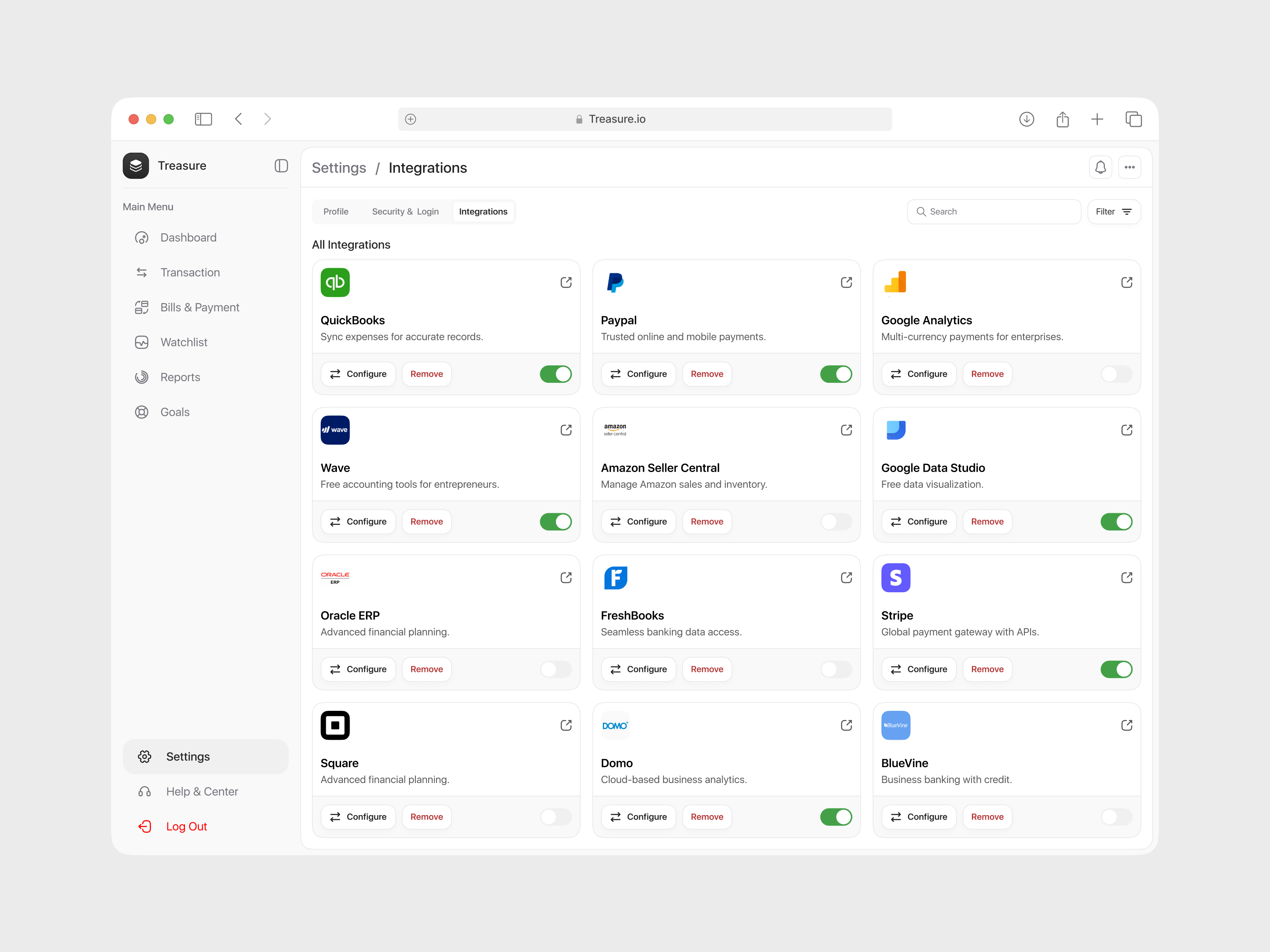The height and width of the screenshot is (952, 1270).
Task: Open the QuickBooks integration external link
Action: 566,282
